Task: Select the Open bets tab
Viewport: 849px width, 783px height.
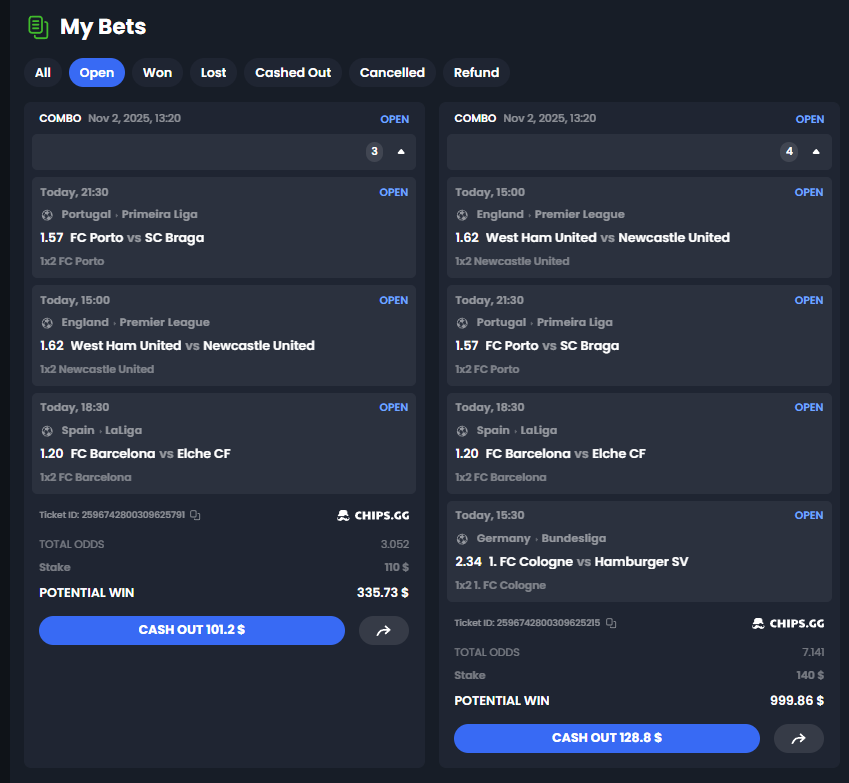Action: coord(97,73)
